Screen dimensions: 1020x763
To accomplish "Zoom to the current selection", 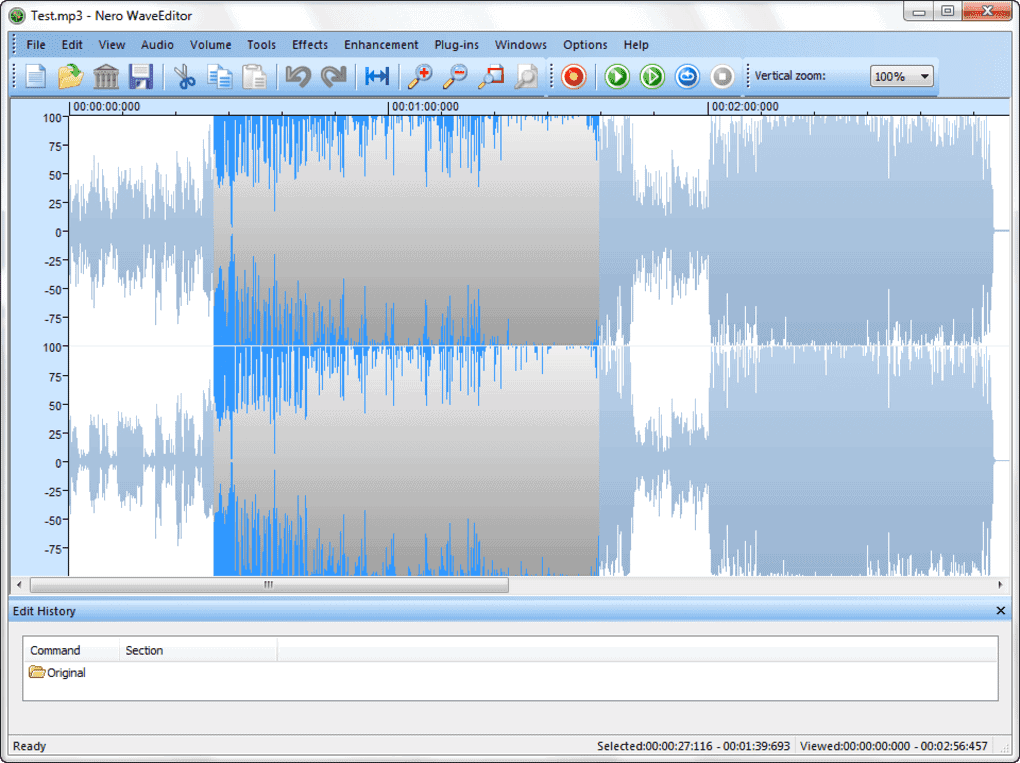I will 490,76.
